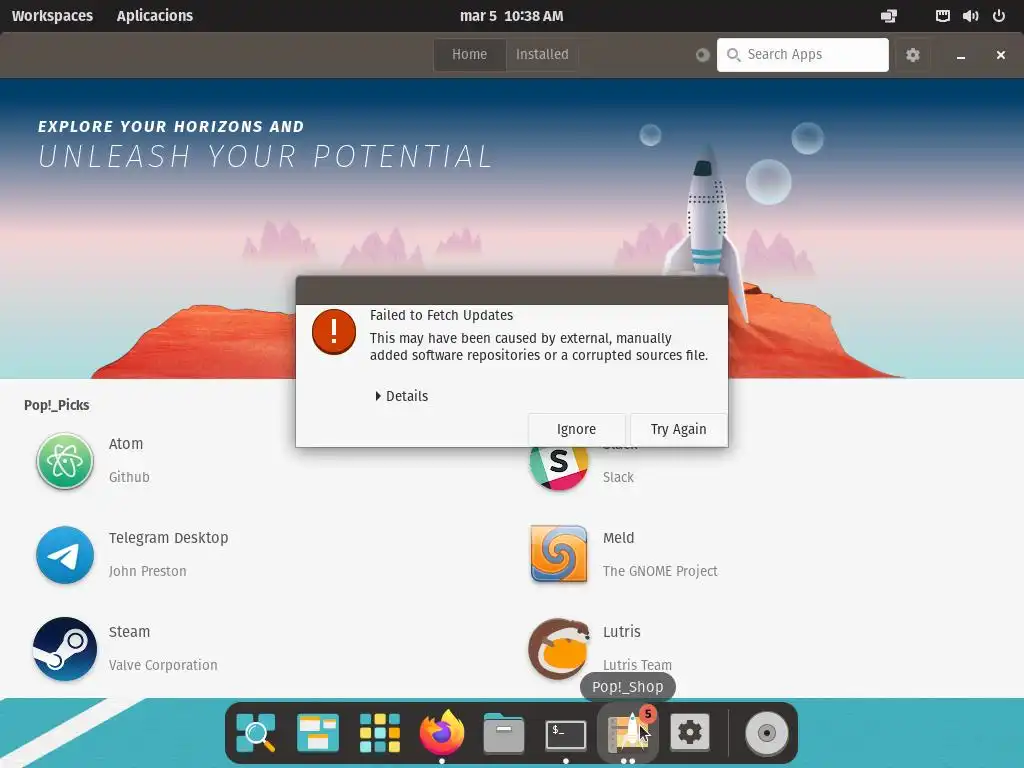Click the Lutris app icon
This screenshot has width=1024, height=768.
pos(559,649)
